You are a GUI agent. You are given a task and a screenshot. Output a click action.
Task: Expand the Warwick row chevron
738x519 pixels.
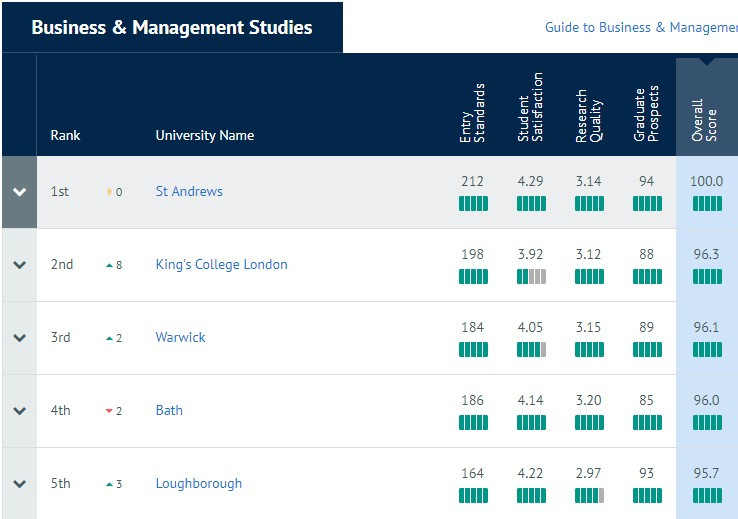coord(19,338)
